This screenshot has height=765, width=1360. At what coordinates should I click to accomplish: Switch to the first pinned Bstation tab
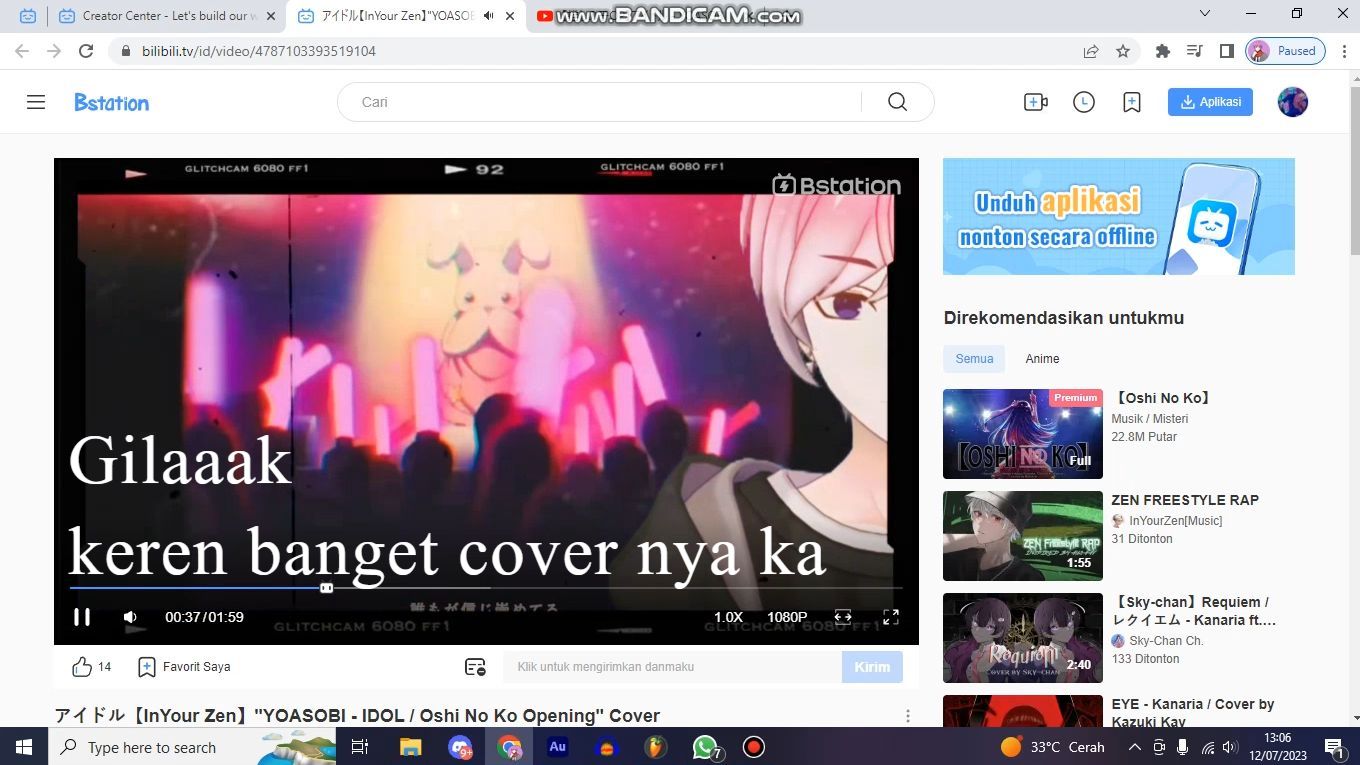pyautogui.click(x=28, y=16)
